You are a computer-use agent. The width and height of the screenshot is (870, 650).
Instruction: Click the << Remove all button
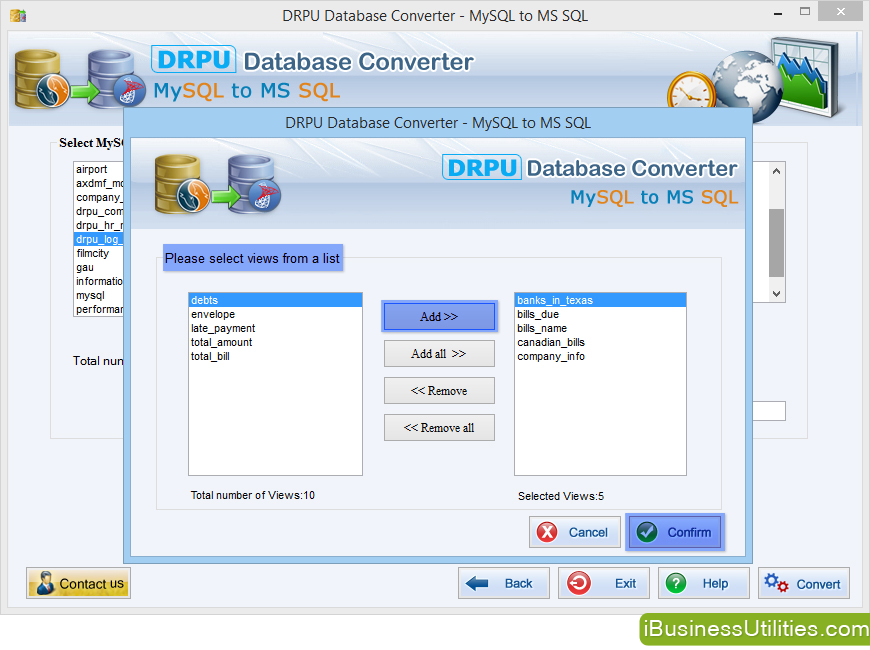click(439, 427)
